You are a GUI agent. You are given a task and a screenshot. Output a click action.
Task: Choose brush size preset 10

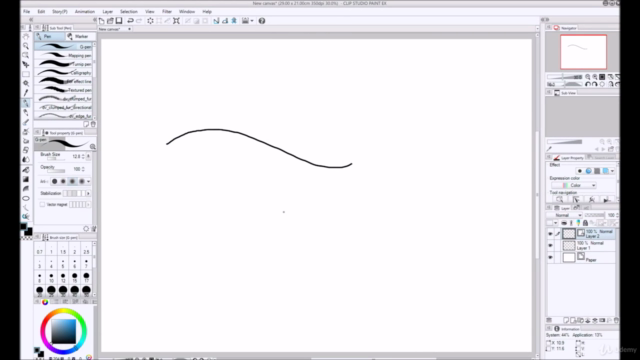point(51,278)
